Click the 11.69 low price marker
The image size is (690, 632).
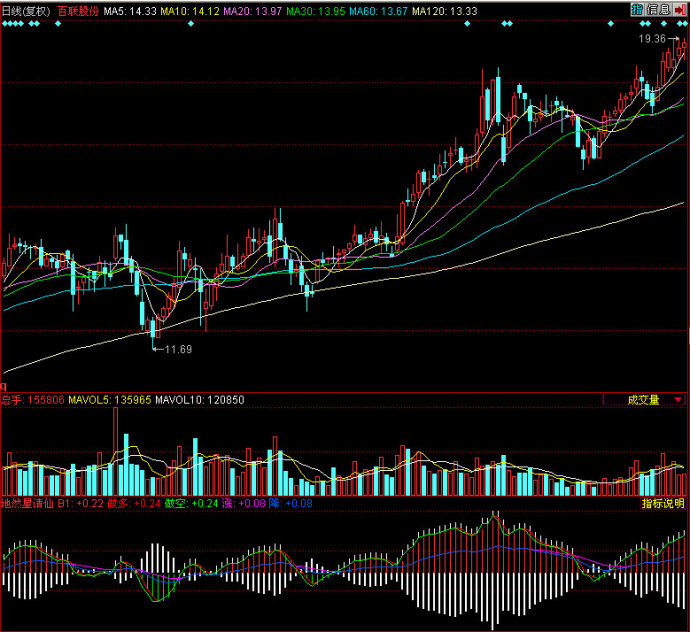(178, 349)
